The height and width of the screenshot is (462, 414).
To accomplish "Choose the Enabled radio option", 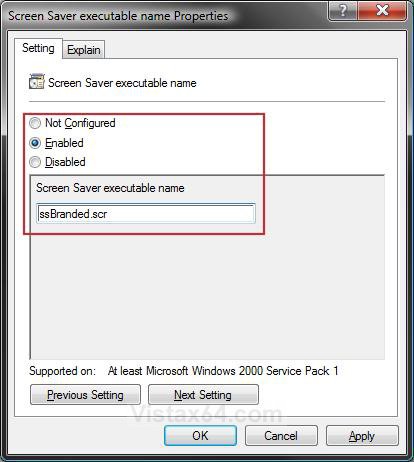I will tap(35, 143).
